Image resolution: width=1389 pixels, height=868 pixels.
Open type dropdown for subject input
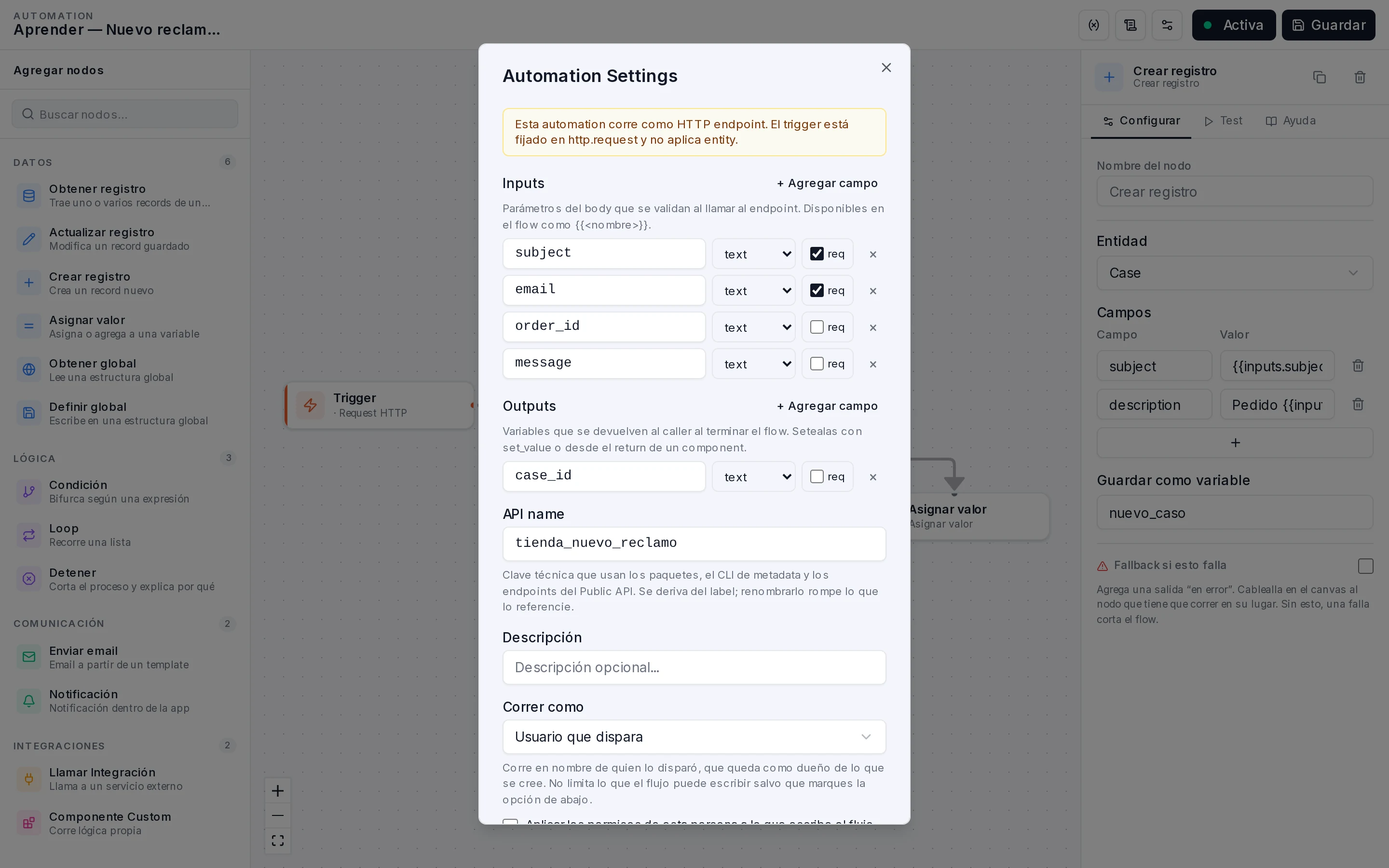[x=754, y=254]
